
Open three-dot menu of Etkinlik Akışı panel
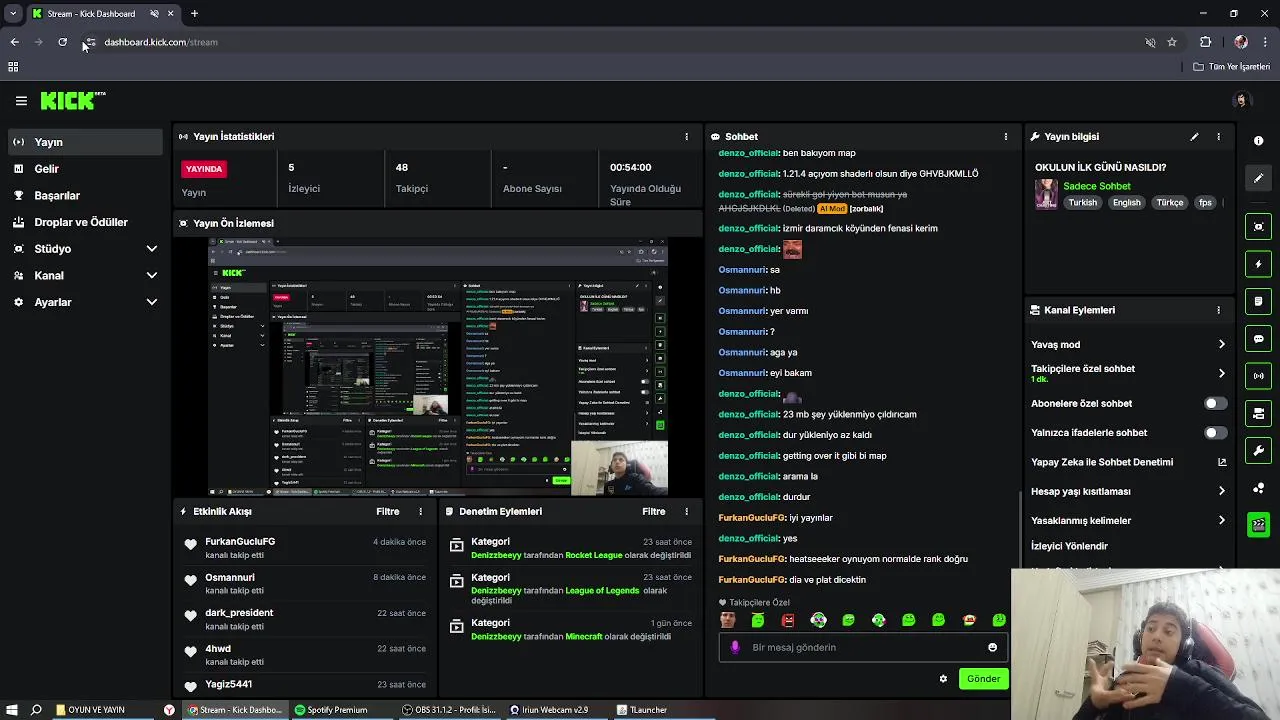(x=420, y=511)
